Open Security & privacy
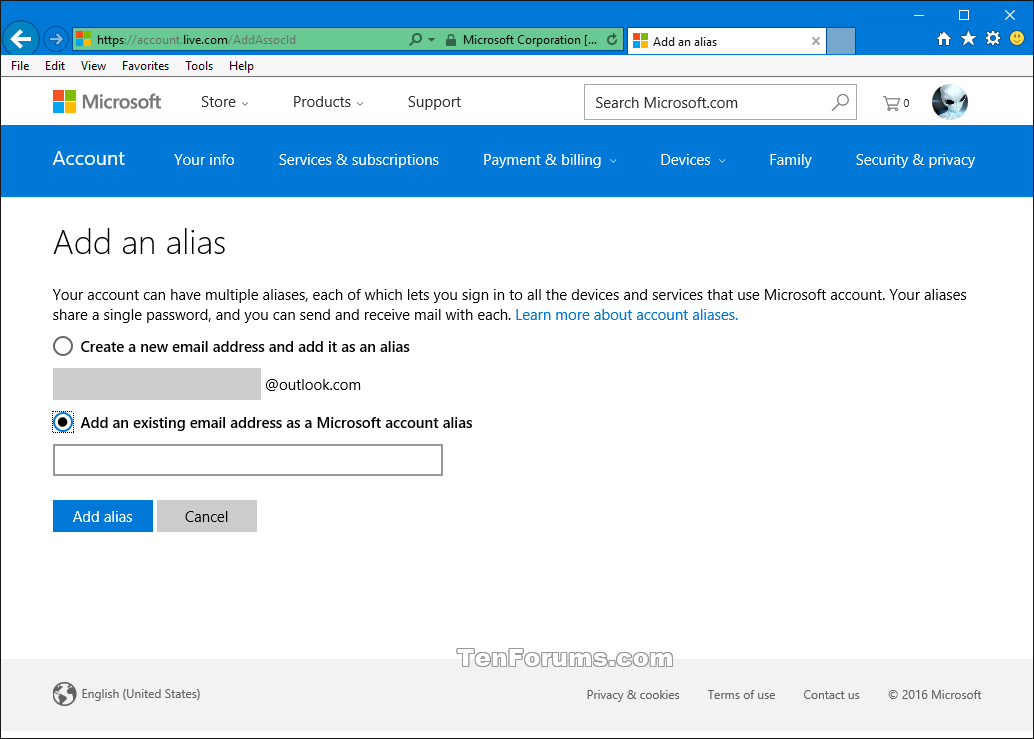 pos(915,160)
